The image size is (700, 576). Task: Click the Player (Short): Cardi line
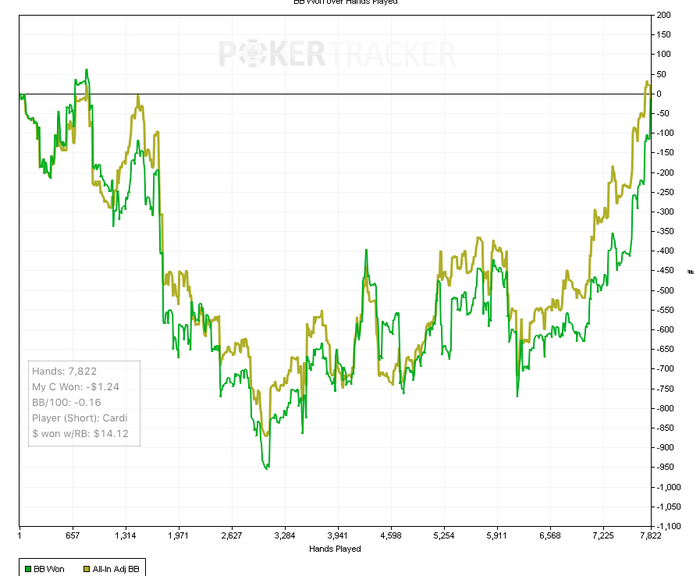coord(79,418)
